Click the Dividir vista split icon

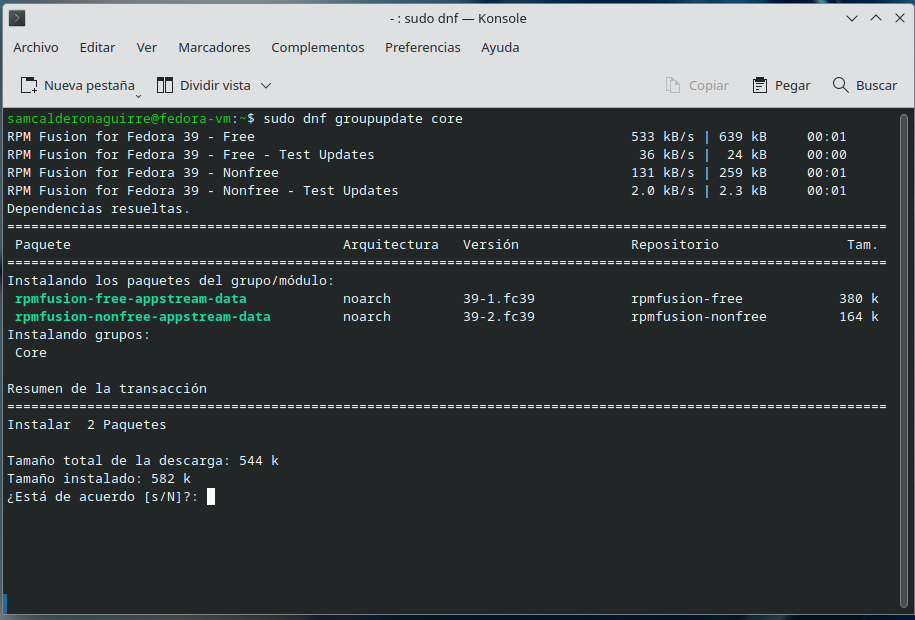point(165,86)
